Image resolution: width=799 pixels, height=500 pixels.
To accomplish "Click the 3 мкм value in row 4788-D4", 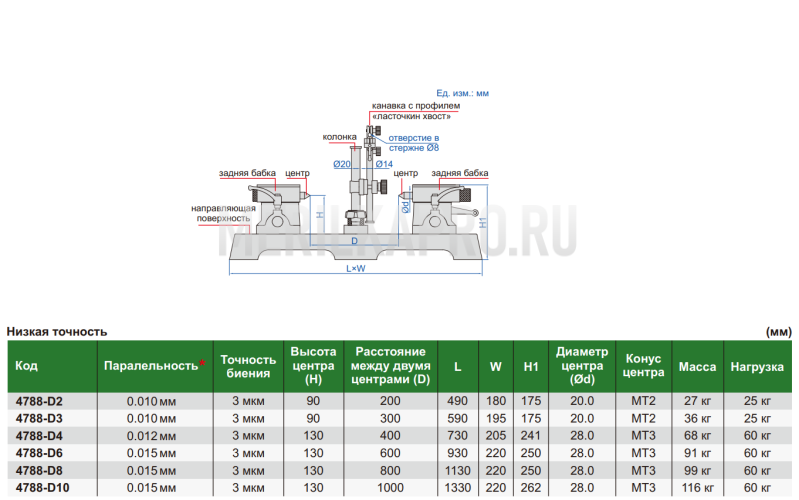I will 248,436.
